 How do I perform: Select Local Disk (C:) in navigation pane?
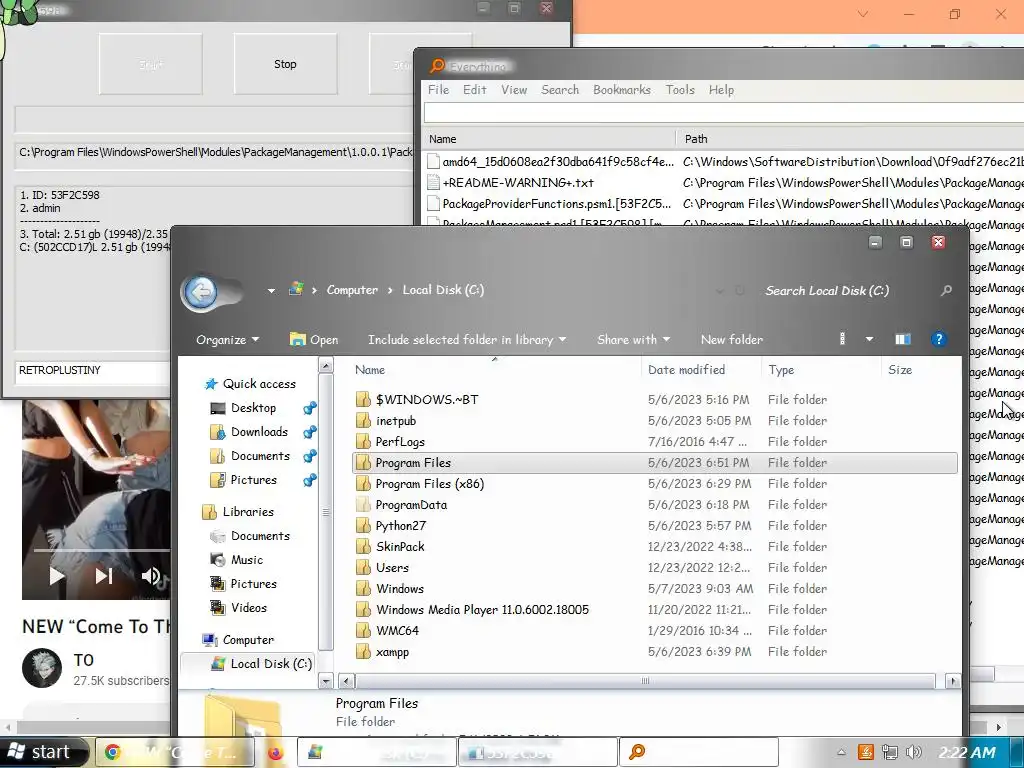[x=270, y=664]
